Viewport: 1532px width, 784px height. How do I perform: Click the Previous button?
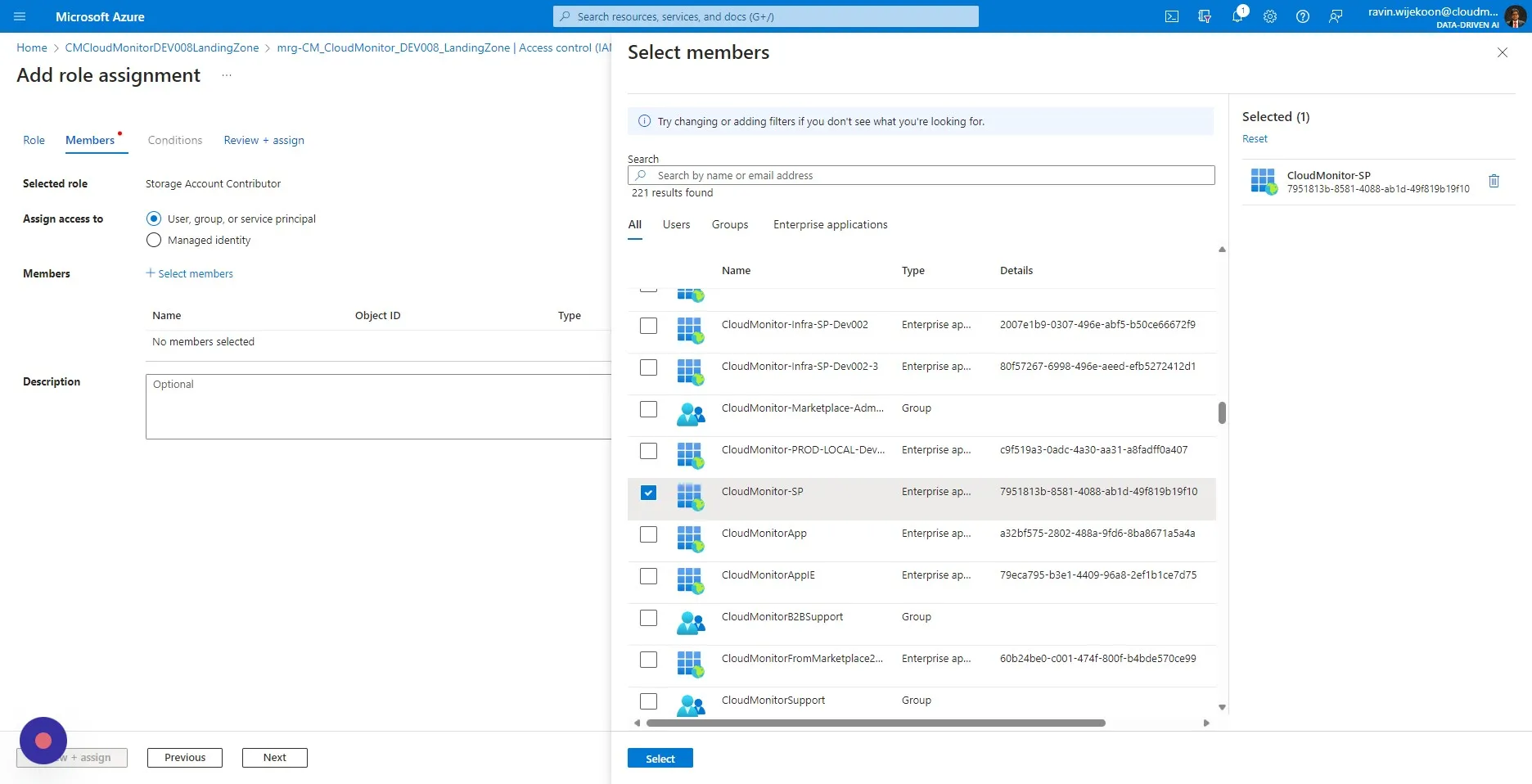(x=185, y=758)
